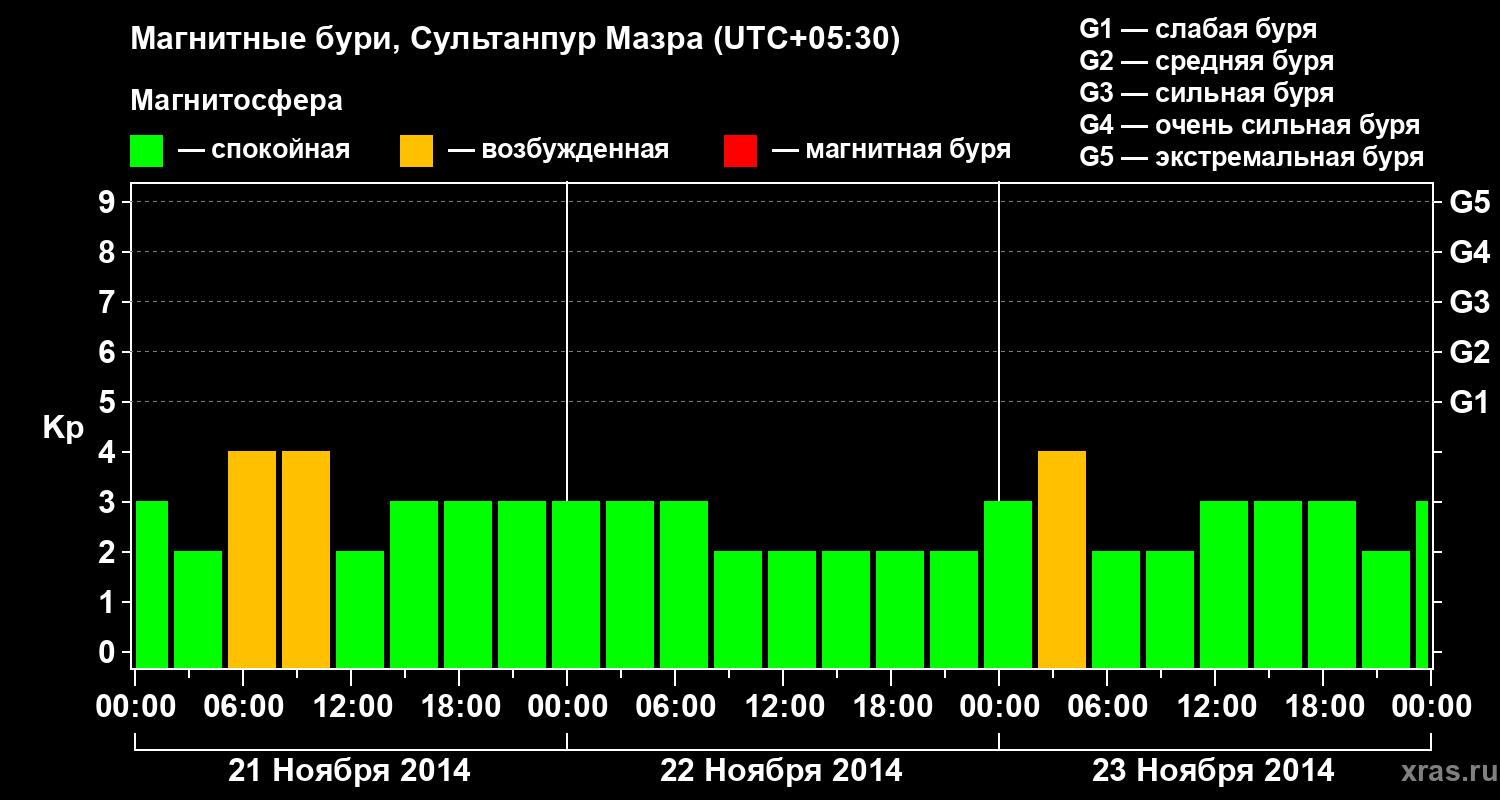Click the '5' value on the Kp axis
Image resolution: width=1500 pixels, height=800 pixels.
(x=108, y=403)
